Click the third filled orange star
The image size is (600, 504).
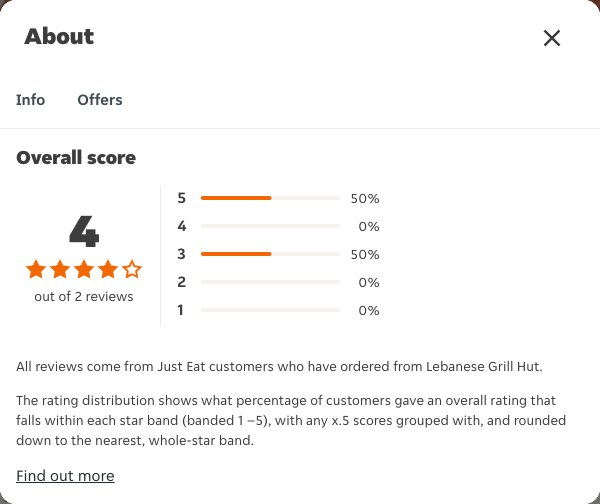[84, 269]
